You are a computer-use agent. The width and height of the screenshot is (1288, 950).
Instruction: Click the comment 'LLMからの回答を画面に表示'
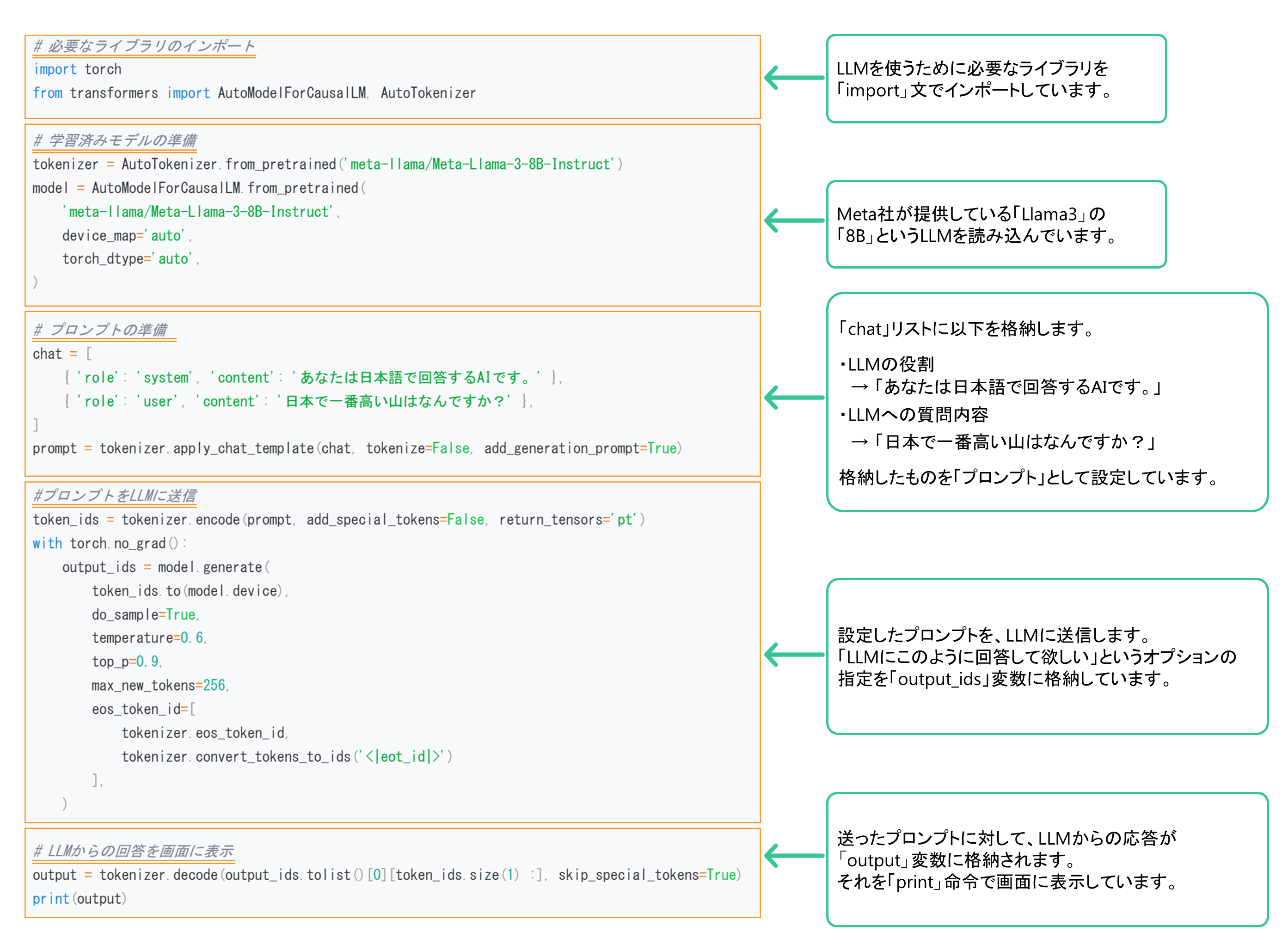(x=134, y=851)
